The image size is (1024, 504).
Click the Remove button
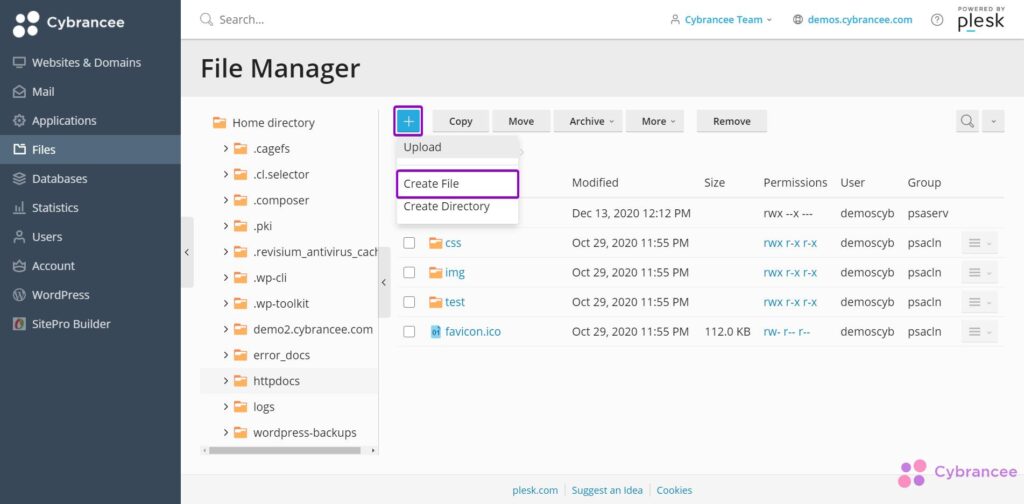pyautogui.click(x=731, y=121)
